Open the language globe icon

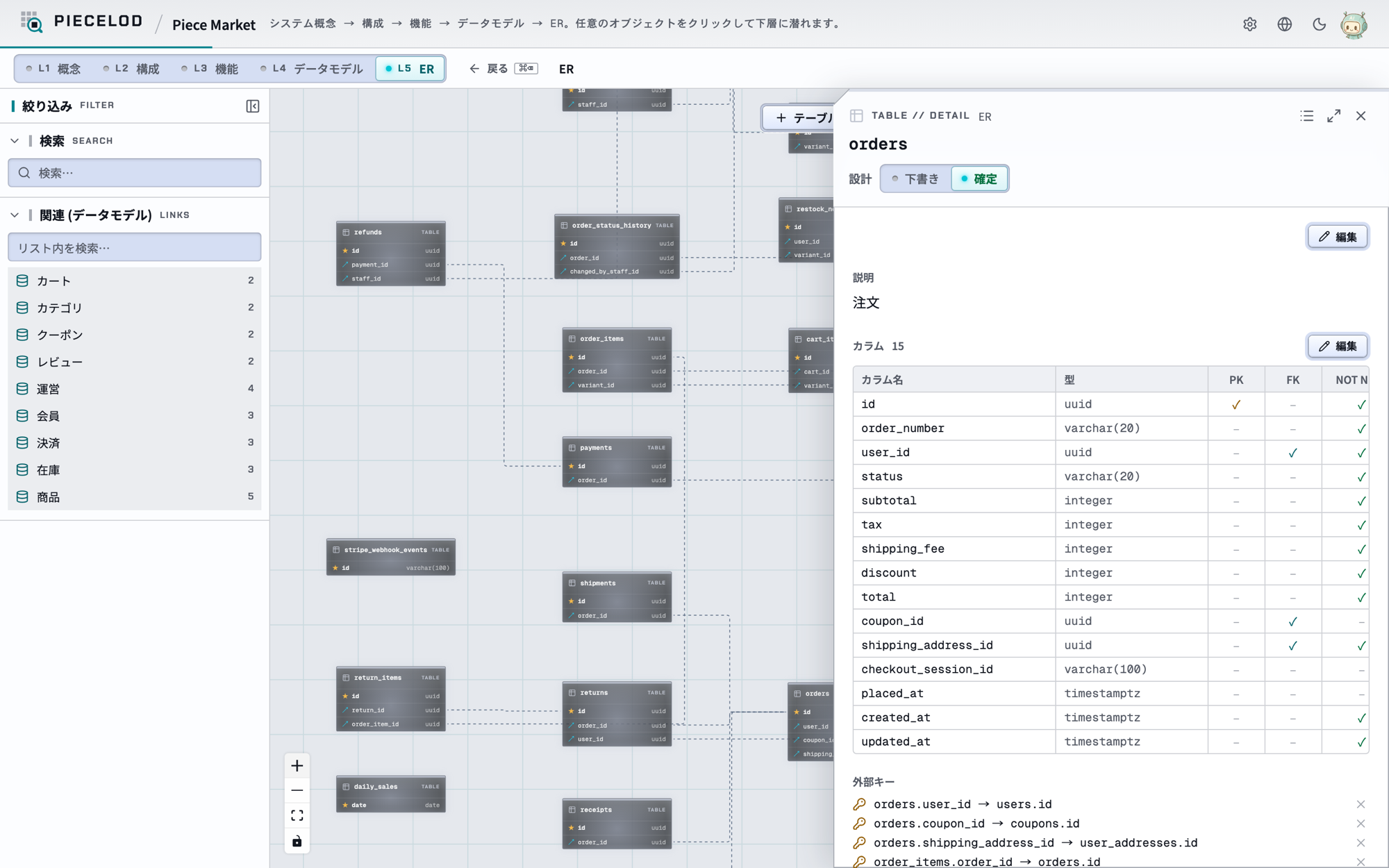[x=1284, y=24]
